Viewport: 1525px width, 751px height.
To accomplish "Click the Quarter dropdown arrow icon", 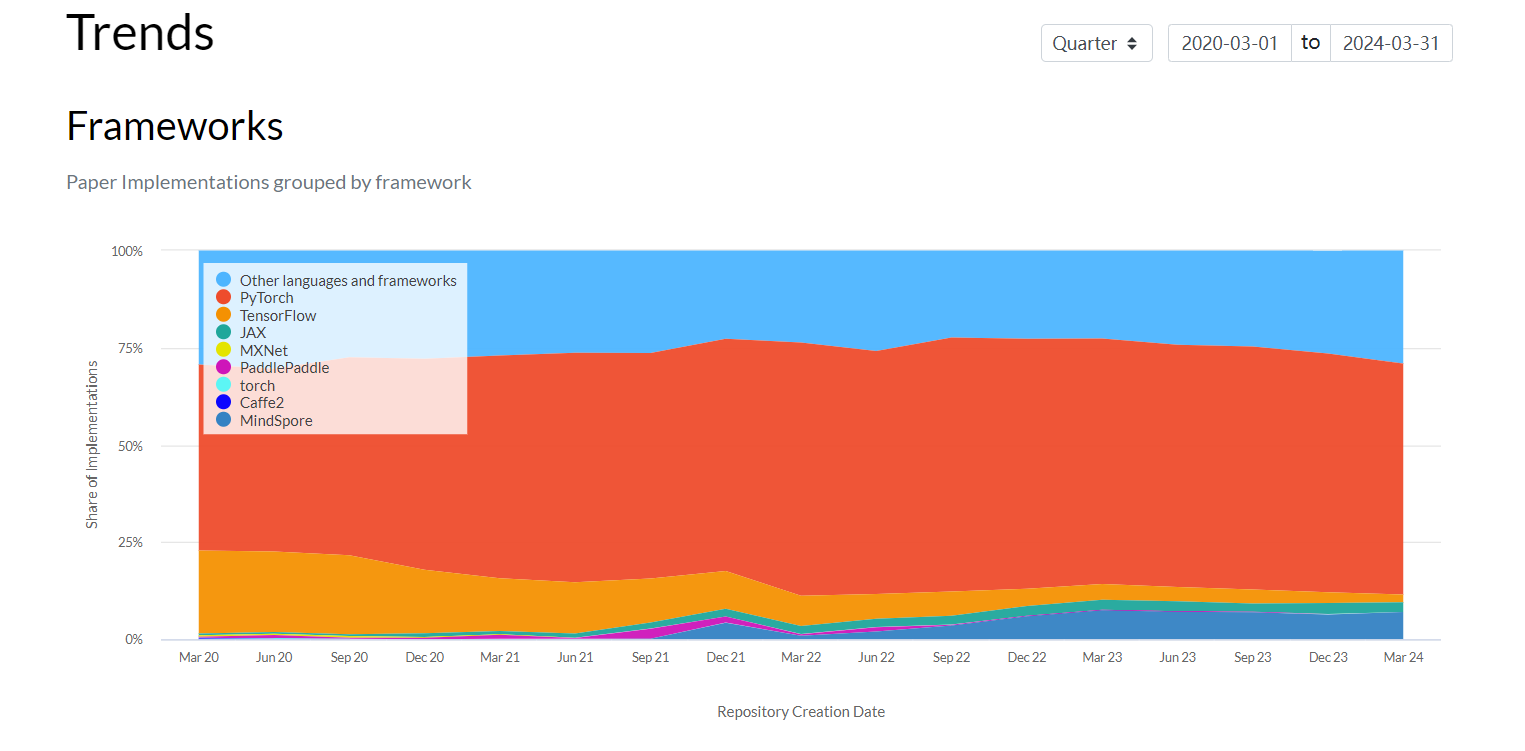I will (1132, 44).
